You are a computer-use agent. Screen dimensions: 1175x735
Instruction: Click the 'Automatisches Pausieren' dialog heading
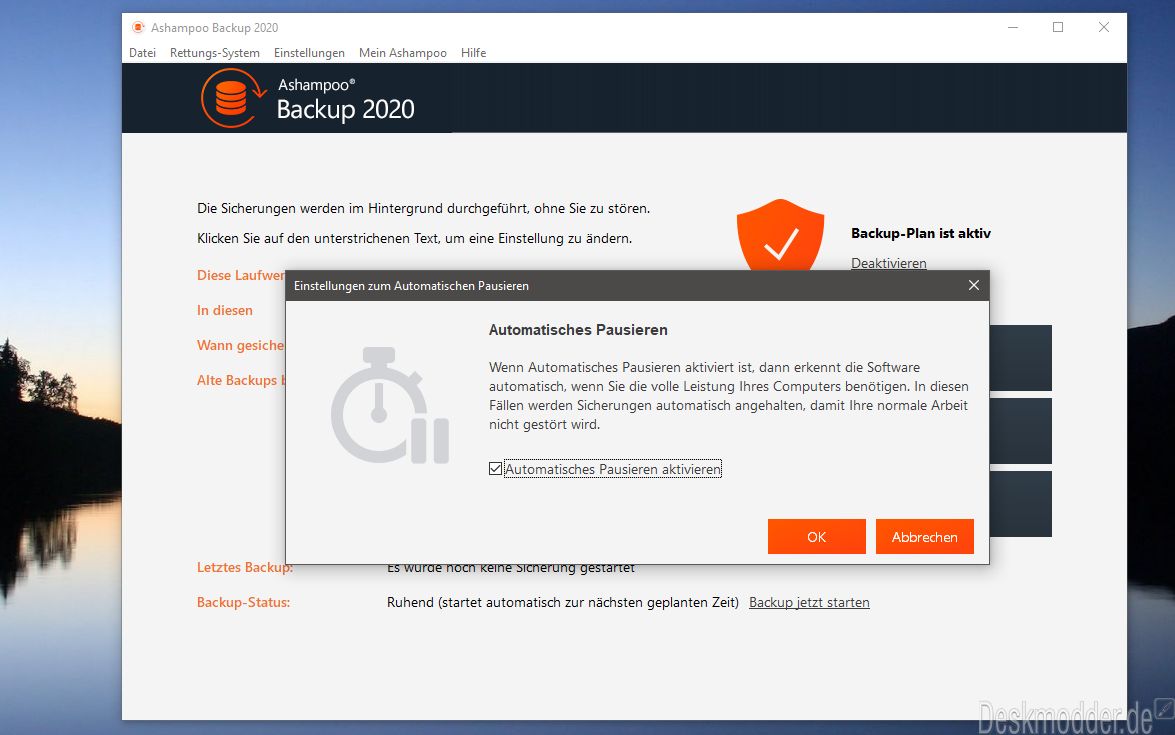(578, 330)
